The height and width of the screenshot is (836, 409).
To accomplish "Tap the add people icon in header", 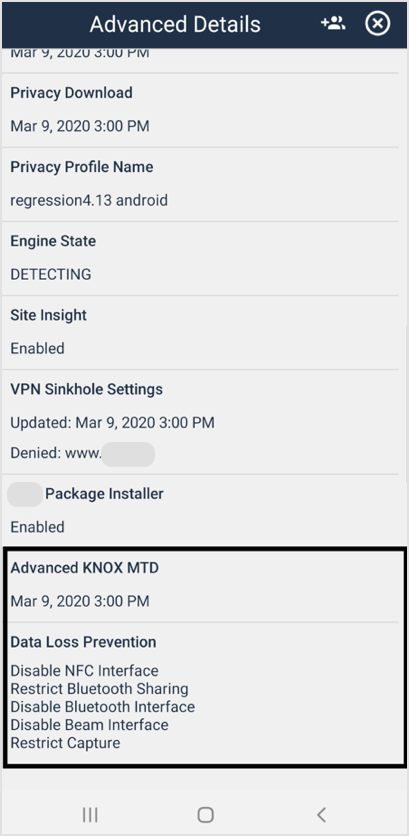I will pyautogui.click(x=333, y=23).
